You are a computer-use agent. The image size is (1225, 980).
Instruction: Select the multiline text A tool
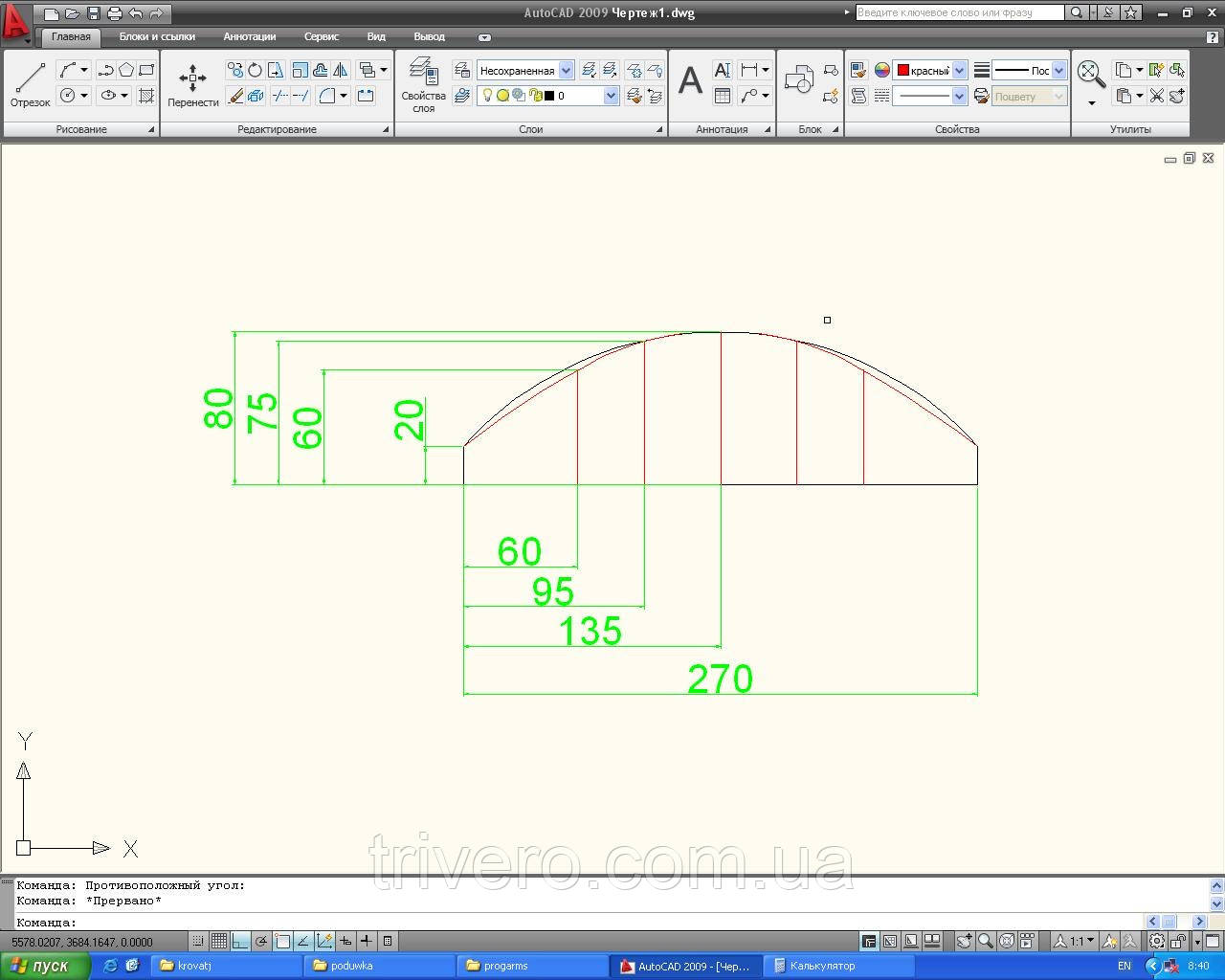(690, 82)
